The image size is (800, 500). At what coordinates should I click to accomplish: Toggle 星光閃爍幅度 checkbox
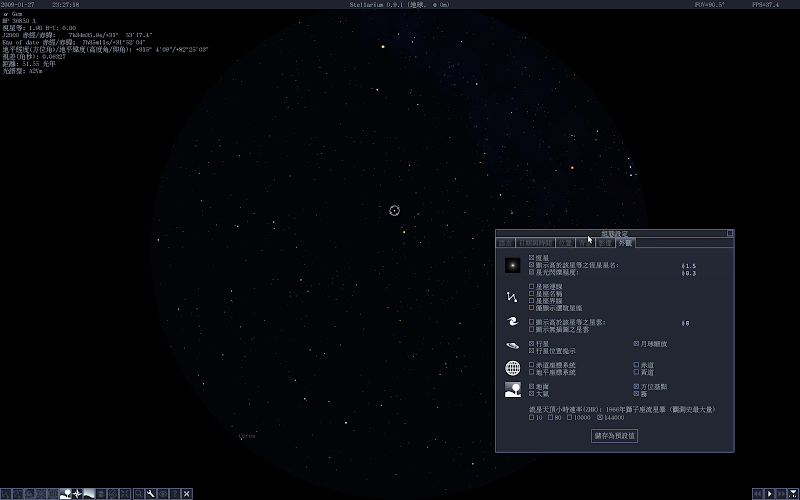point(532,272)
